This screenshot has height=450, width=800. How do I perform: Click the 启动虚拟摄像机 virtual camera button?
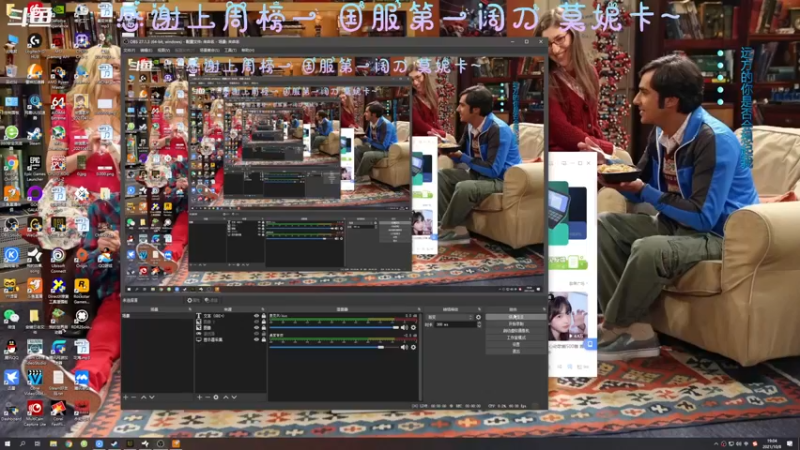(516, 331)
